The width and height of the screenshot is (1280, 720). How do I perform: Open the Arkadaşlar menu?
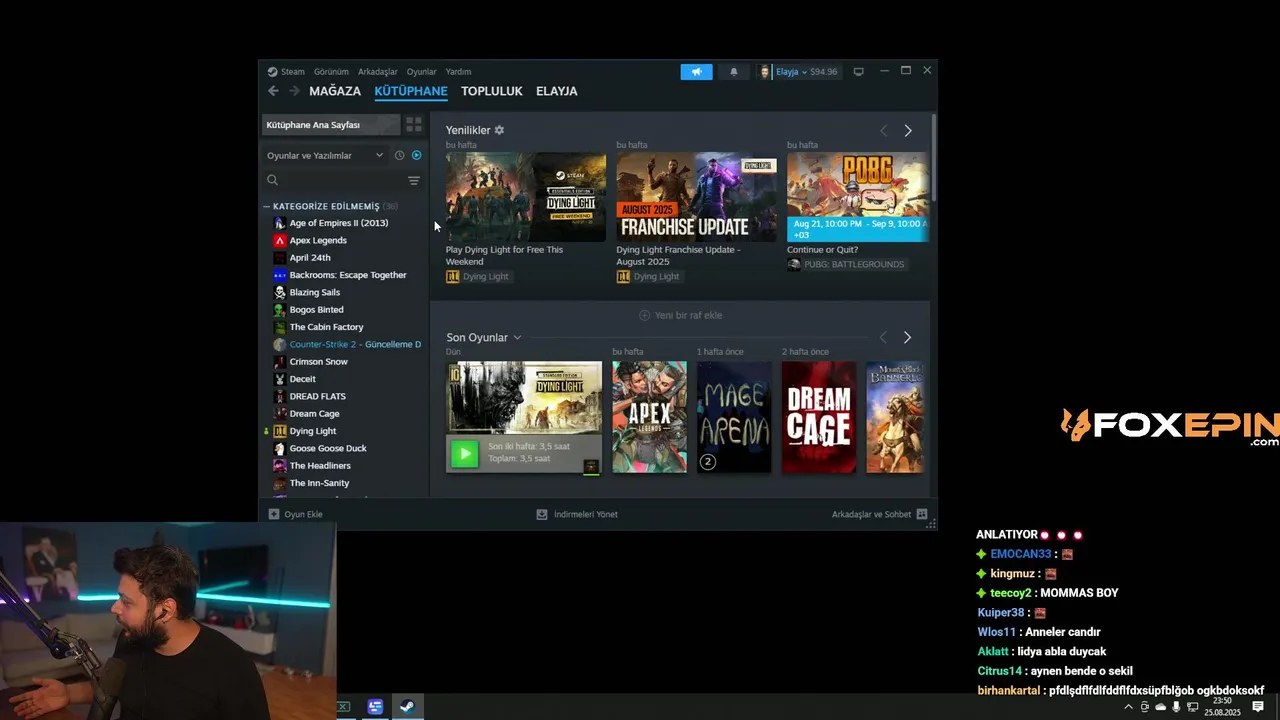click(378, 72)
